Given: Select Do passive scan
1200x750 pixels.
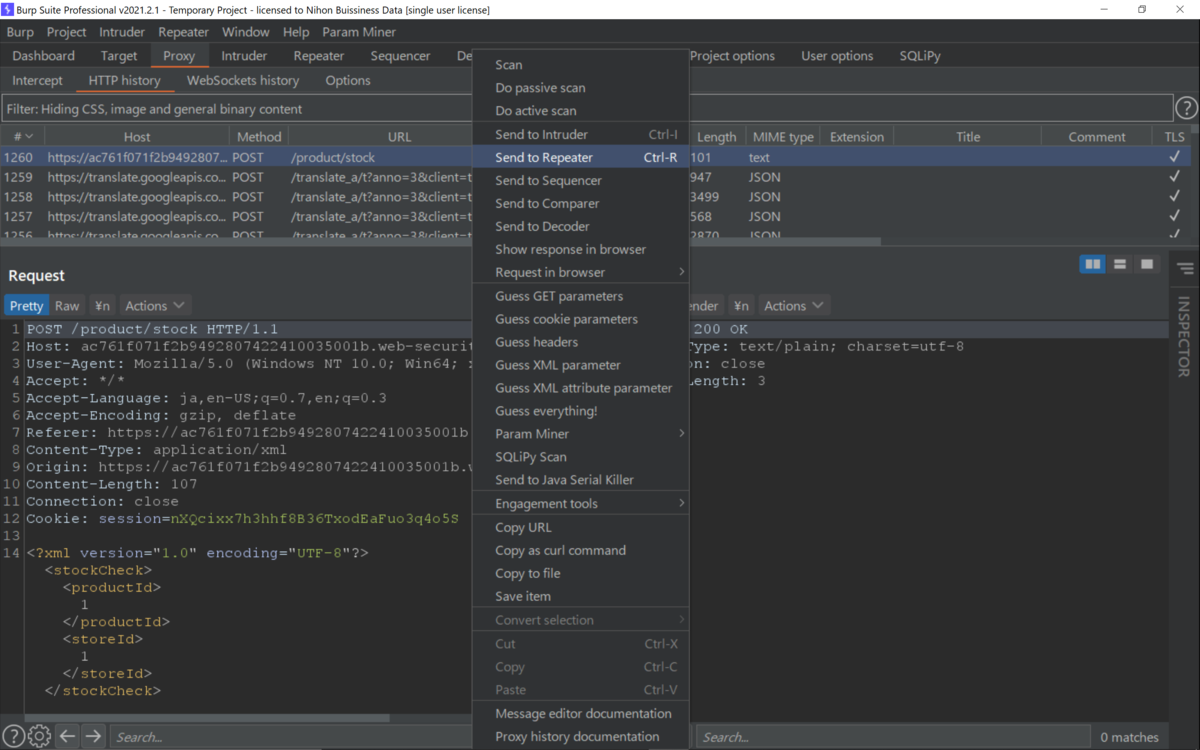Looking at the screenshot, I should point(580,88).
